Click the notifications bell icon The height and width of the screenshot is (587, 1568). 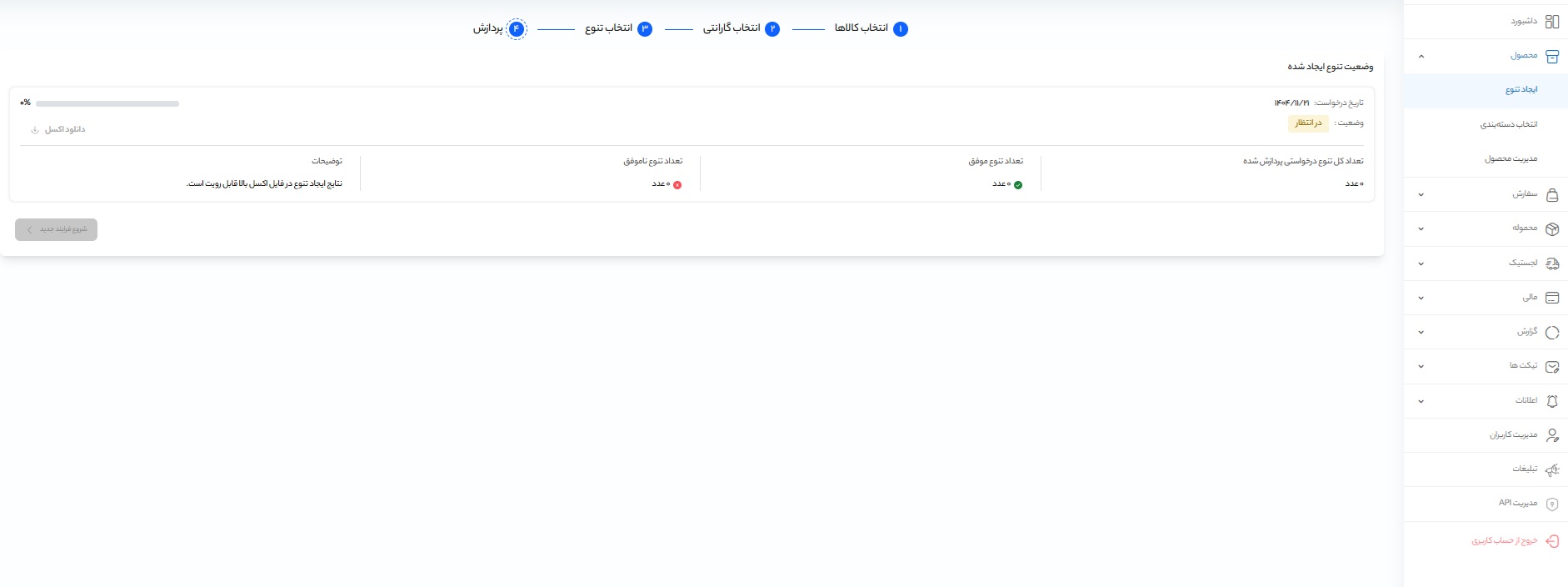tap(1551, 401)
